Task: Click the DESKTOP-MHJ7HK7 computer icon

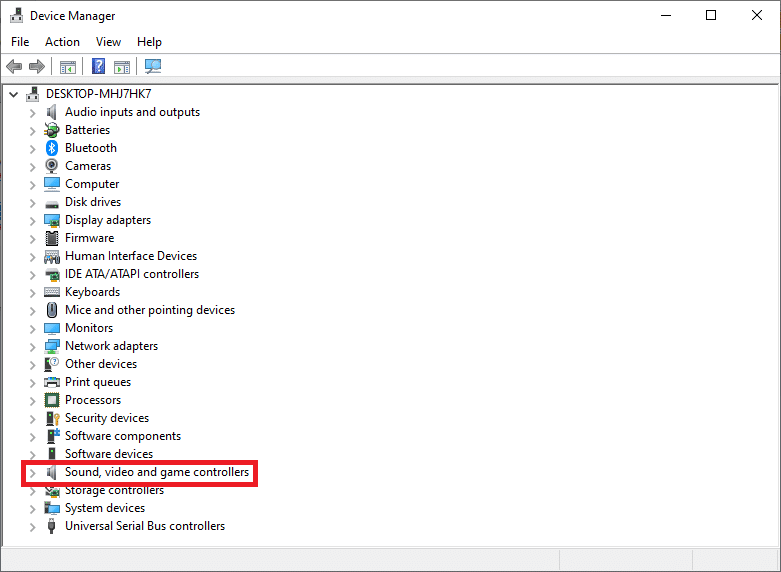Action: pyautogui.click(x=33, y=94)
